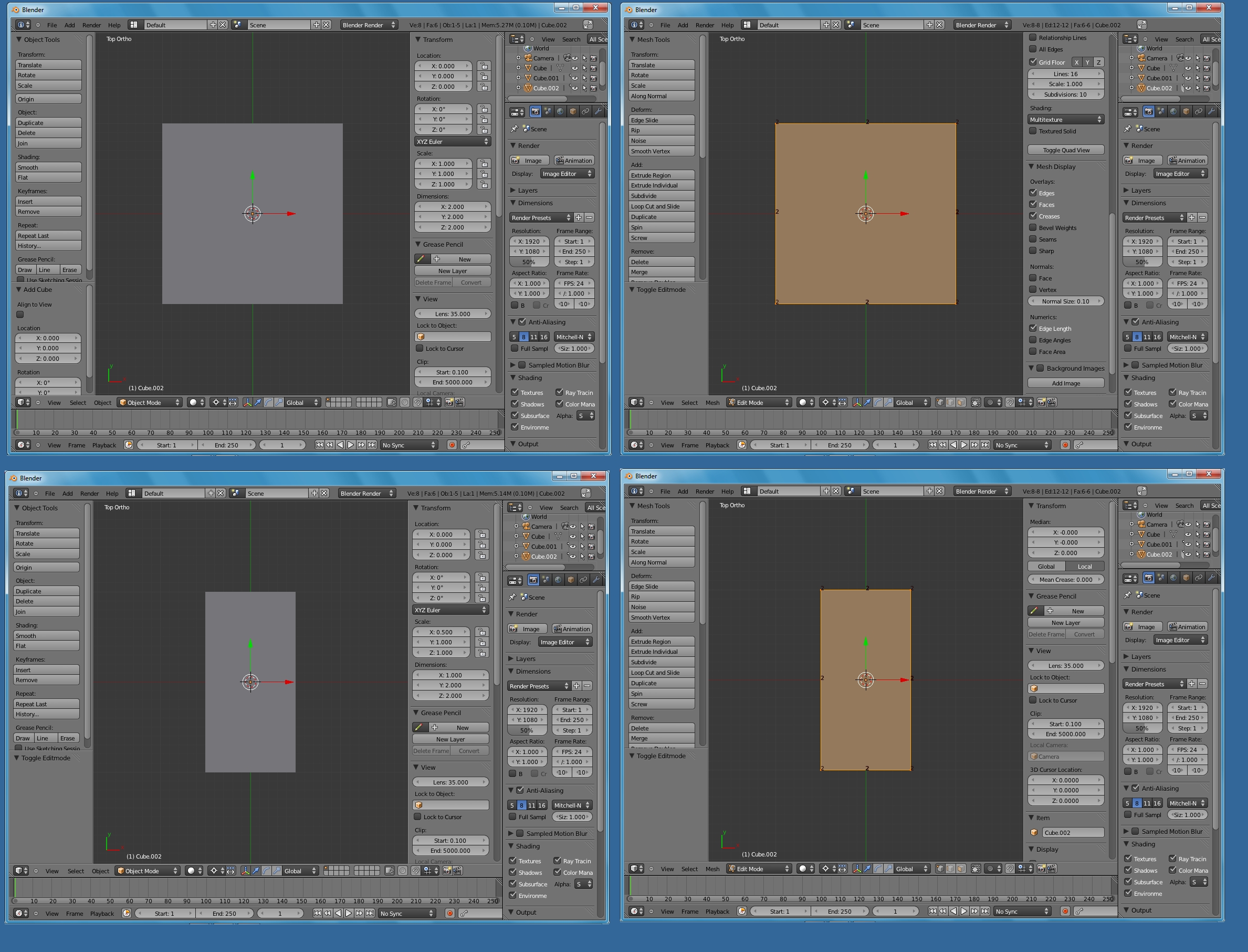This screenshot has height=952, width=1248.
Task: Click the Toggle Quad View button
Action: (x=1066, y=150)
